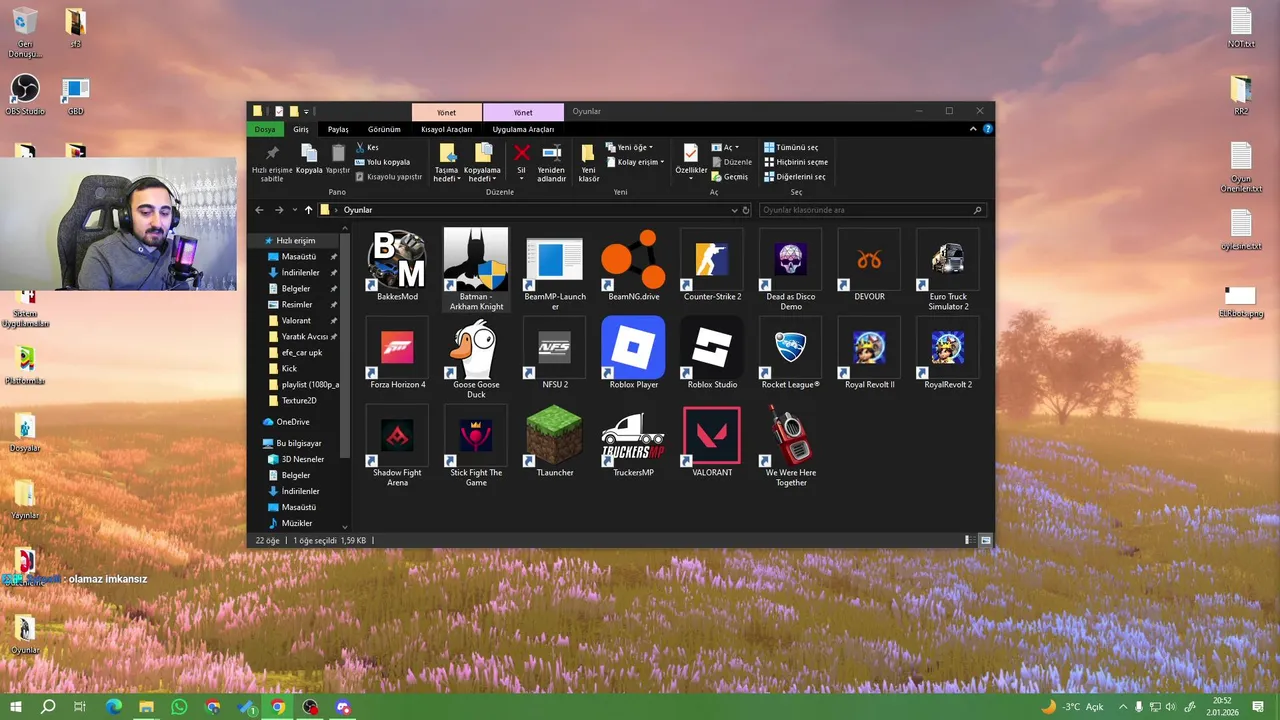Switch to large icons view in status bar
Viewport: 1280px width, 720px height.
point(985,540)
